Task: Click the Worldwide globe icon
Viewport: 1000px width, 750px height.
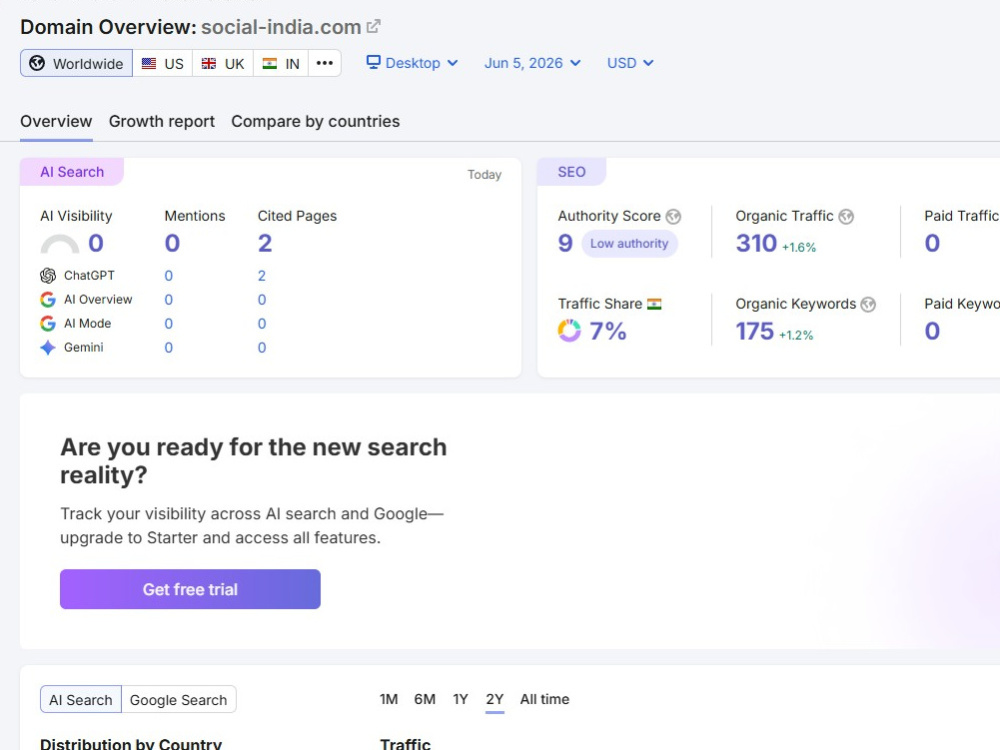Action: 37,63
